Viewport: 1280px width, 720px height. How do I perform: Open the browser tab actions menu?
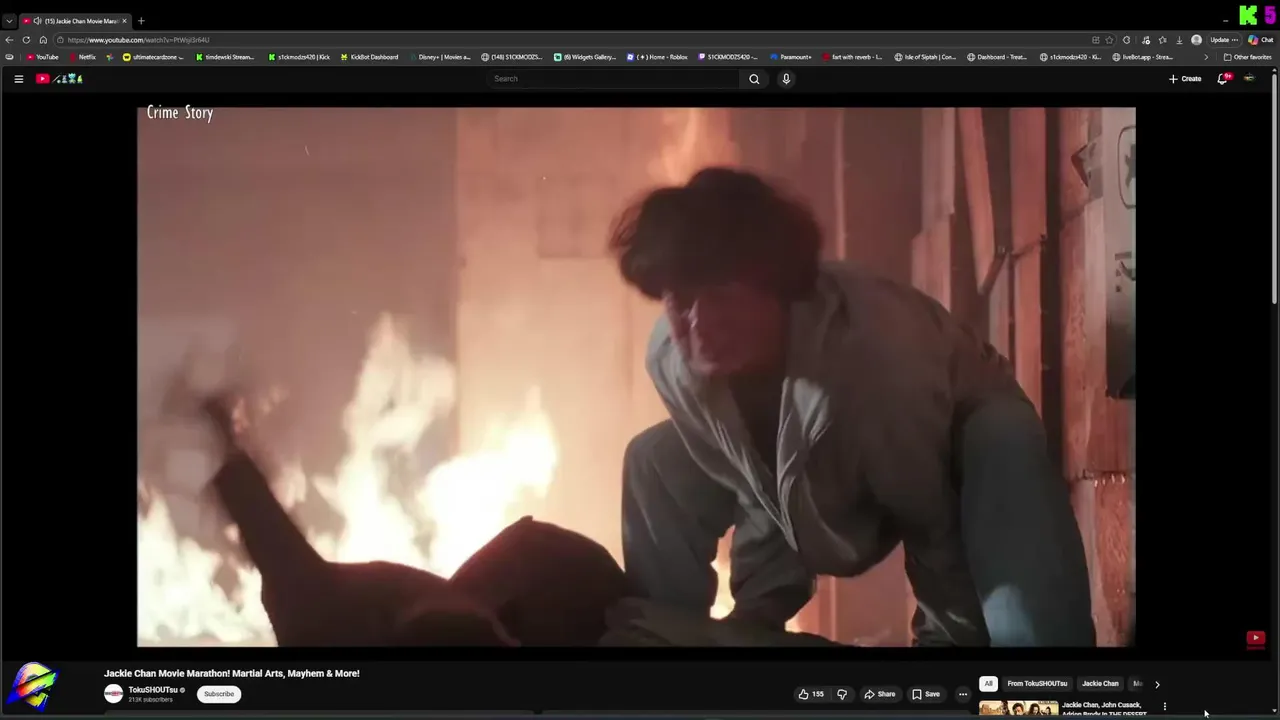(9, 21)
